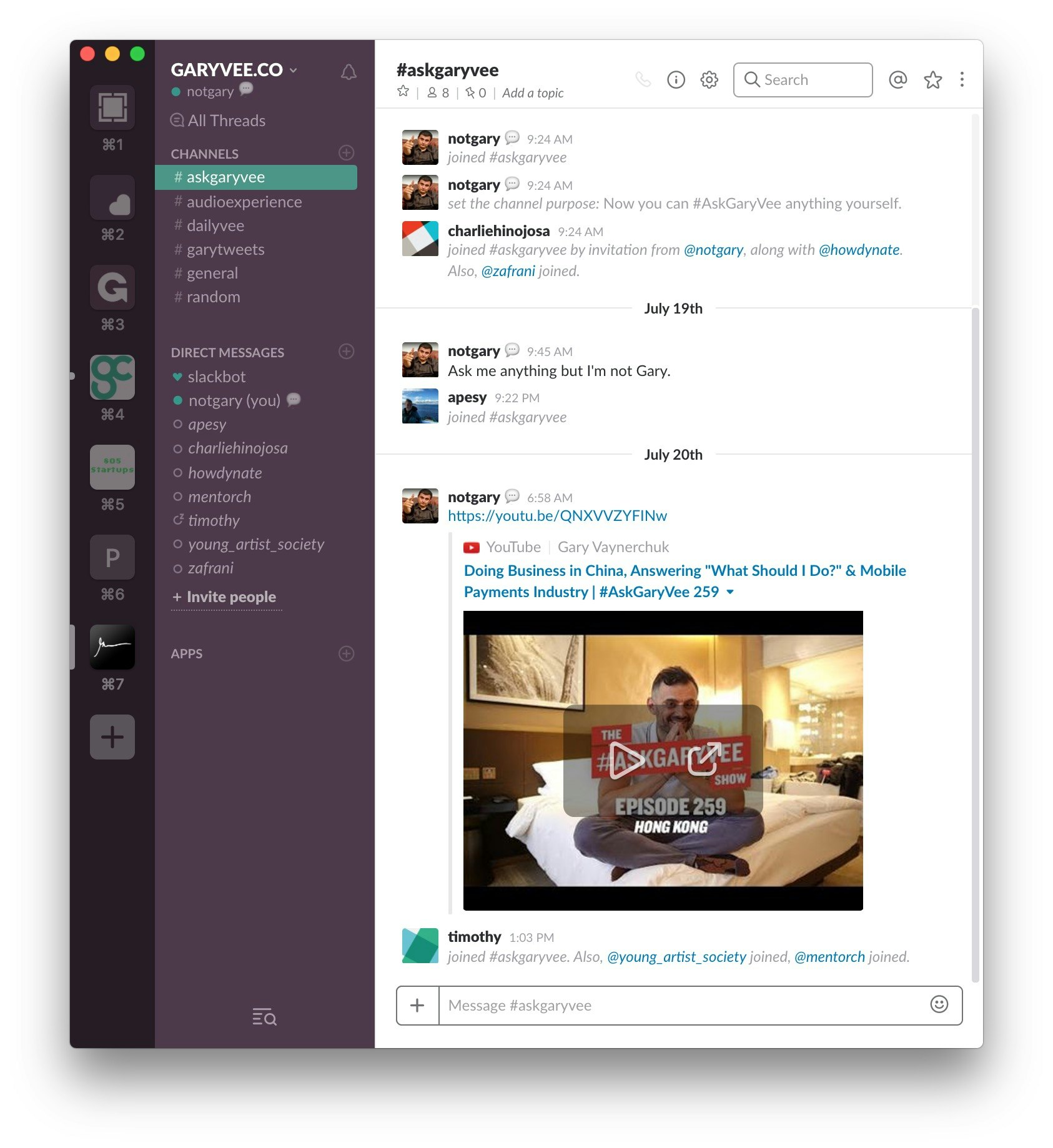
Task: Switch to workspace ⌘1
Action: pos(112,107)
